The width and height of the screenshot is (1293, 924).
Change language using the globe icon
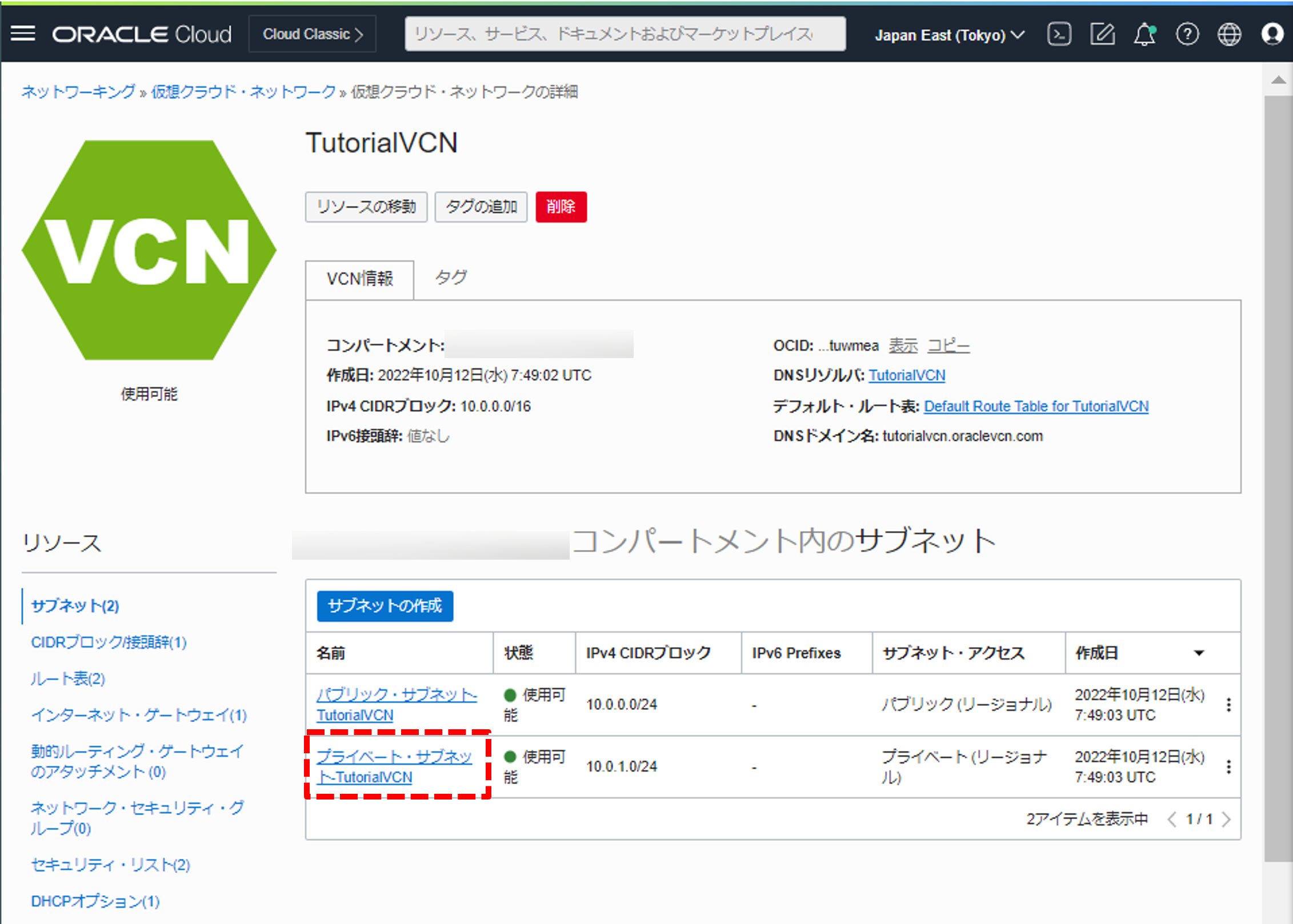click(1229, 34)
